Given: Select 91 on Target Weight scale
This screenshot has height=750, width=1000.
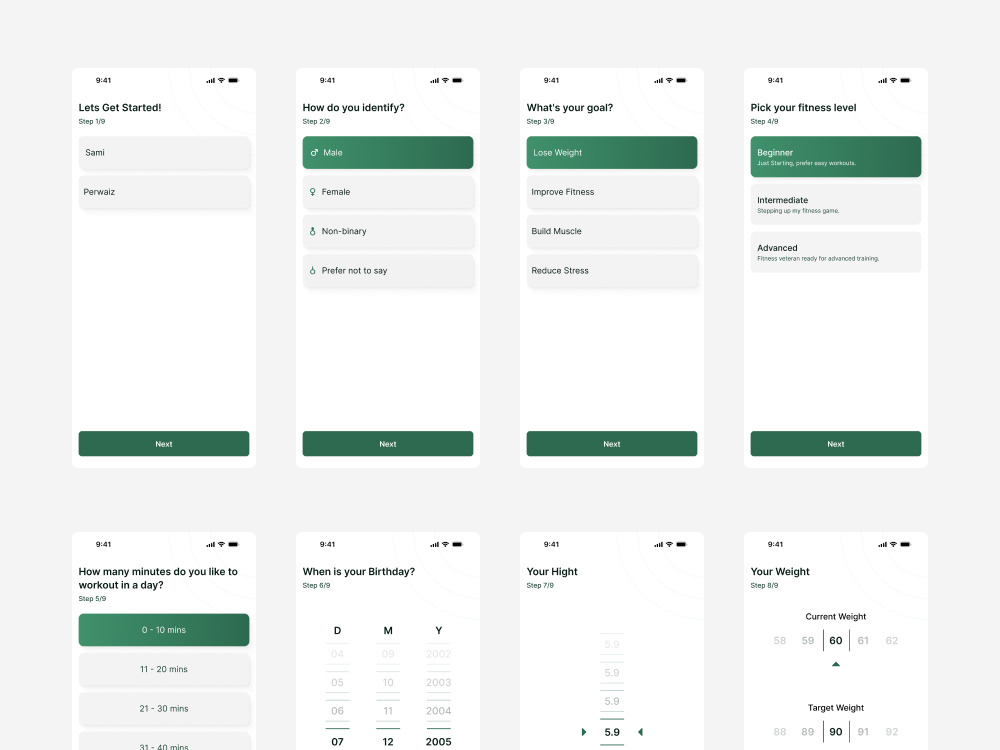Looking at the screenshot, I should (863, 732).
